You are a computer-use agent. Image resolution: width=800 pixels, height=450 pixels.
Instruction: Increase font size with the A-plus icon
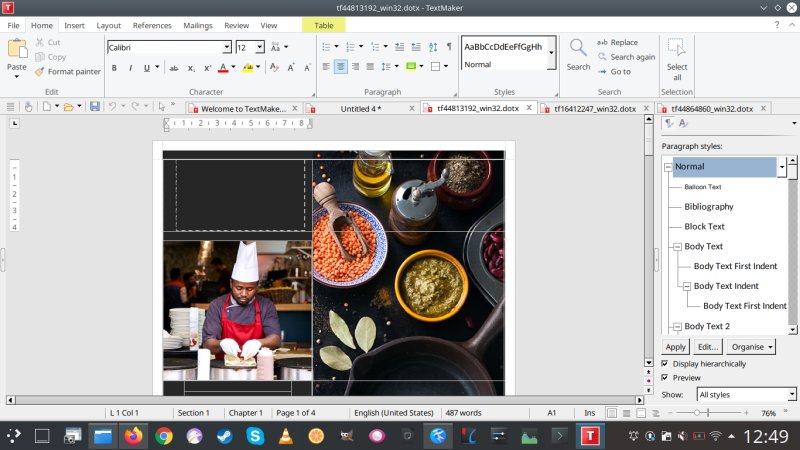[x=291, y=68]
